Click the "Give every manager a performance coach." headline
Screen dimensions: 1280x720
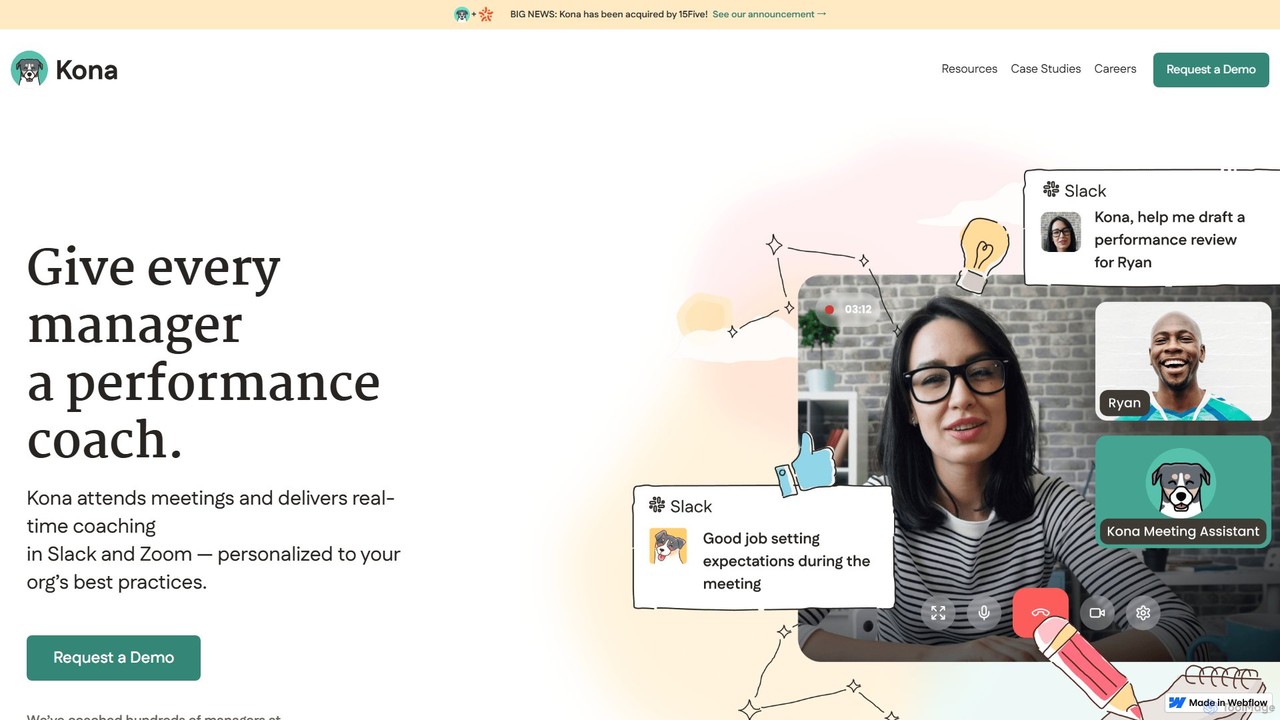[x=204, y=353]
